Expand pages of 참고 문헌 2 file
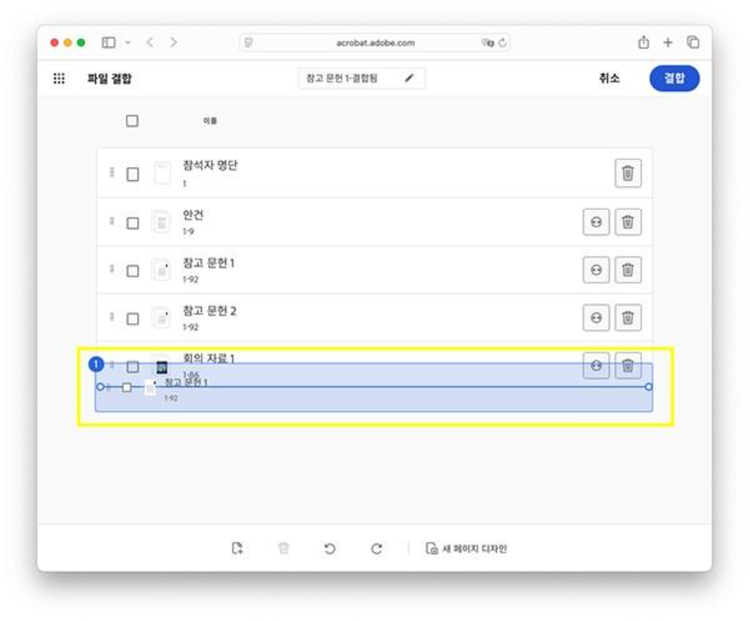Viewport: 750px width, 621px height. pos(596,318)
